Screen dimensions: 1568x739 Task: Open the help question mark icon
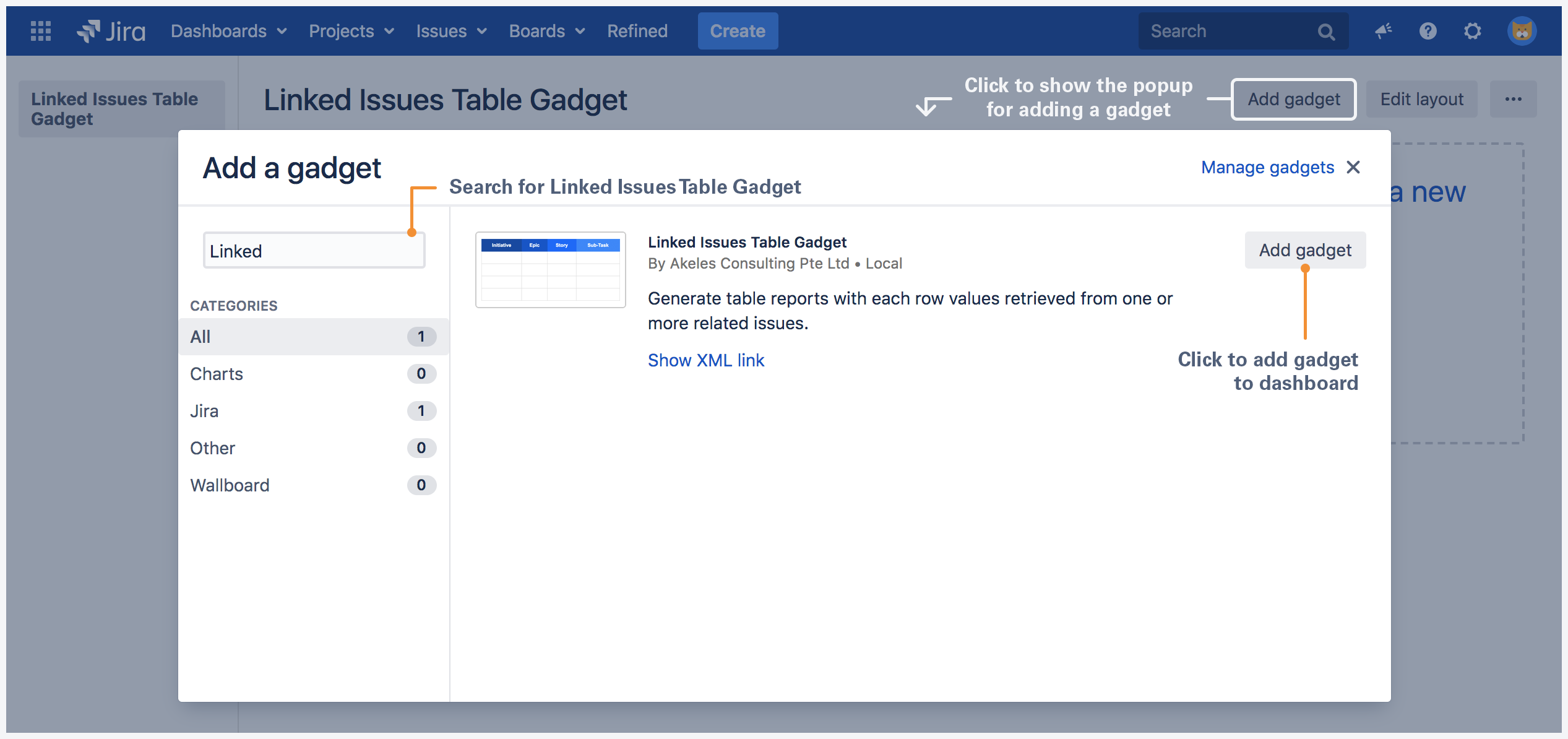pyautogui.click(x=1428, y=31)
